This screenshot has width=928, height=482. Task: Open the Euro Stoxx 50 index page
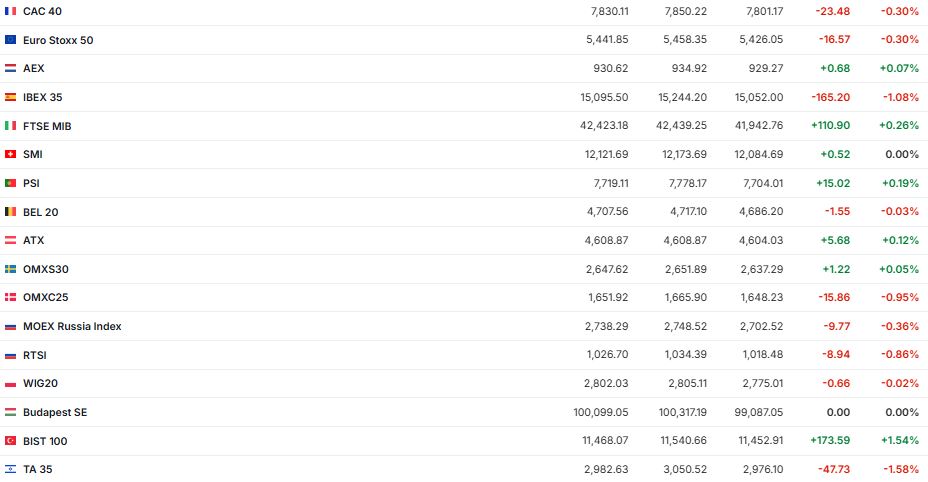point(58,40)
